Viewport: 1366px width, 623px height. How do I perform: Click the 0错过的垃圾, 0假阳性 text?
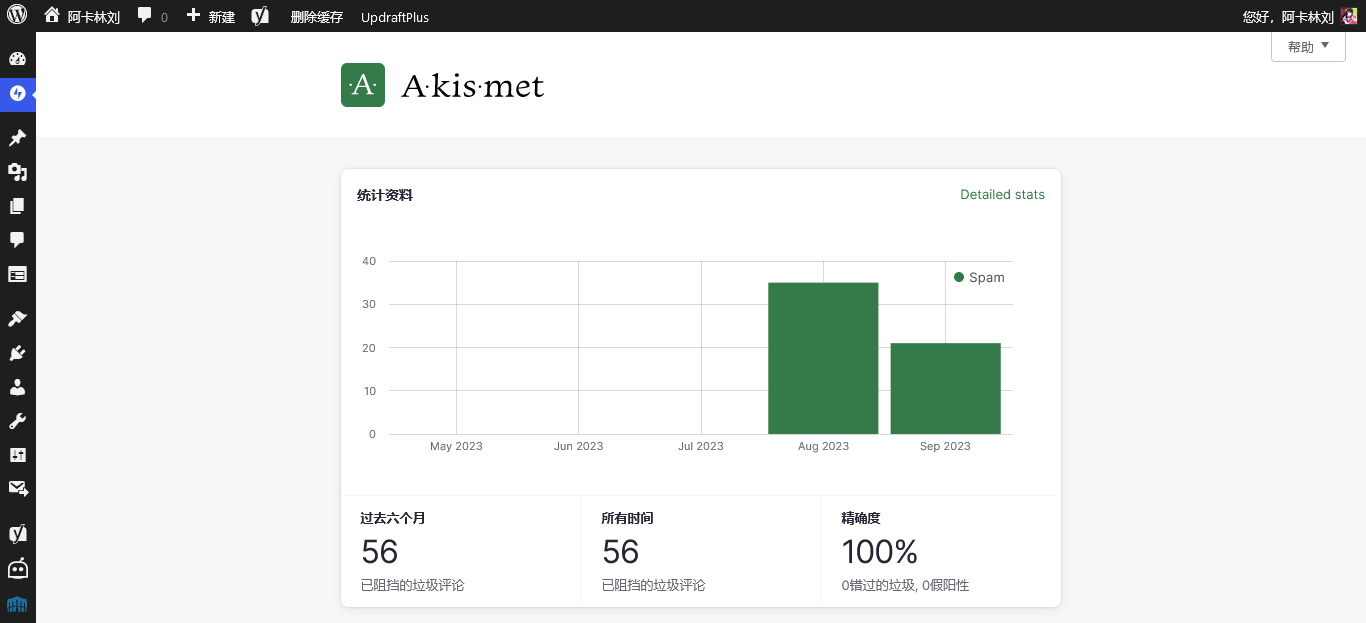906,585
